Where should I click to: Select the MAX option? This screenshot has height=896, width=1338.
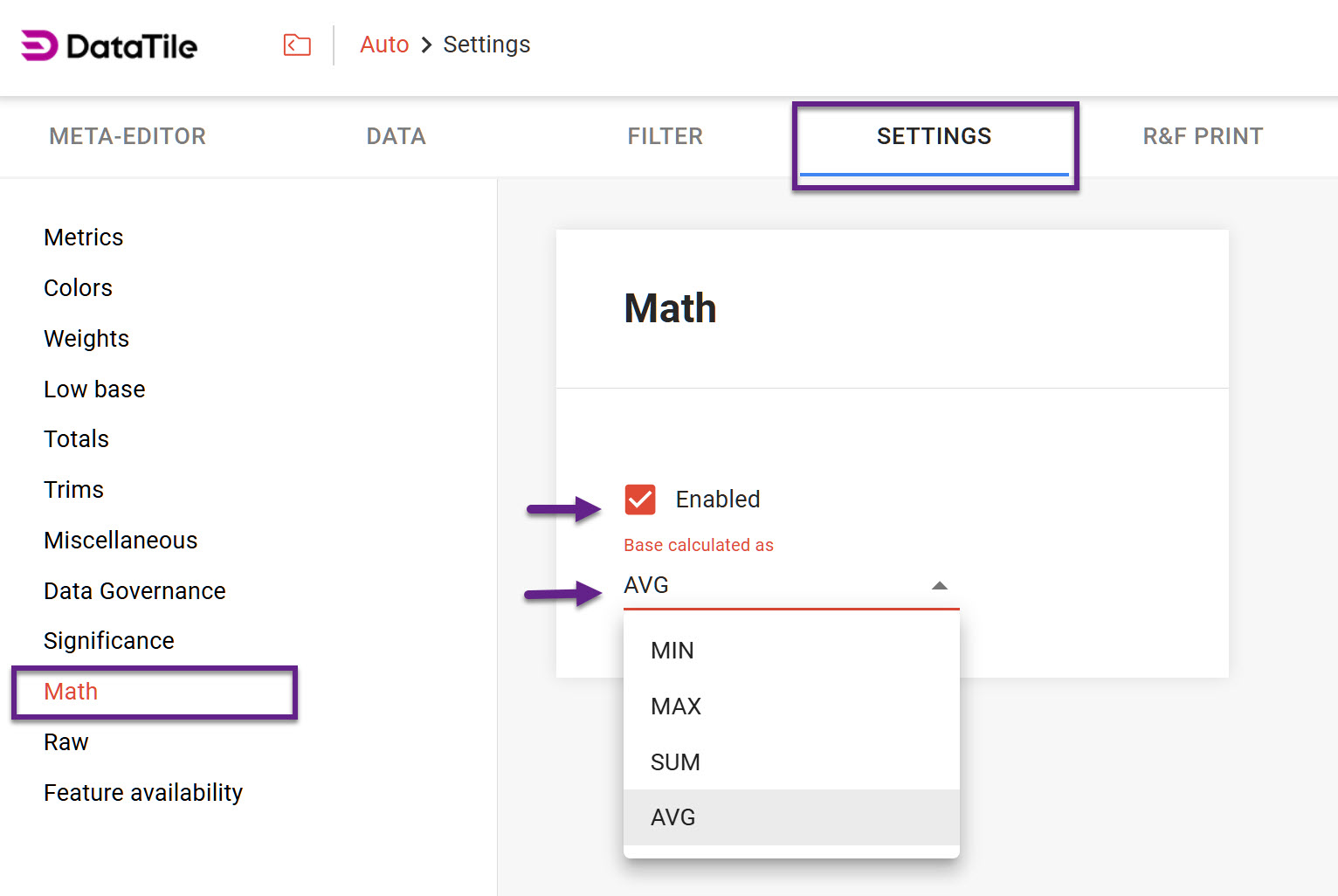point(676,706)
